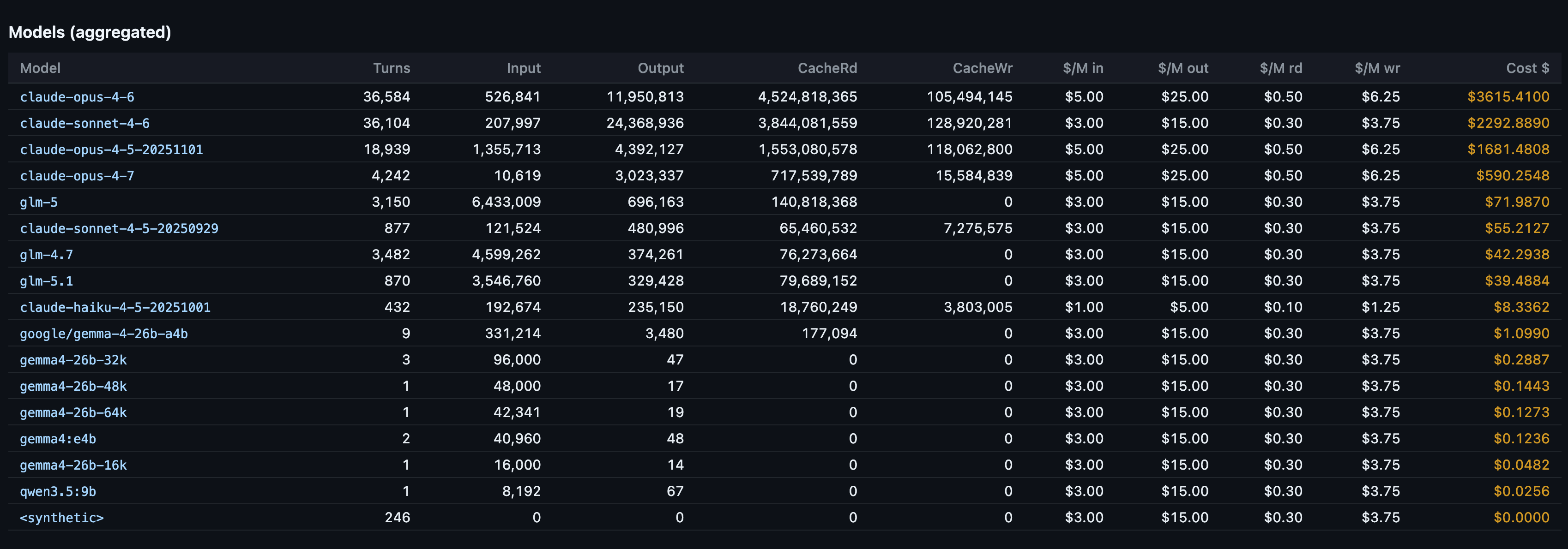Sort by the Cost $ column header

coord(1527,68)
